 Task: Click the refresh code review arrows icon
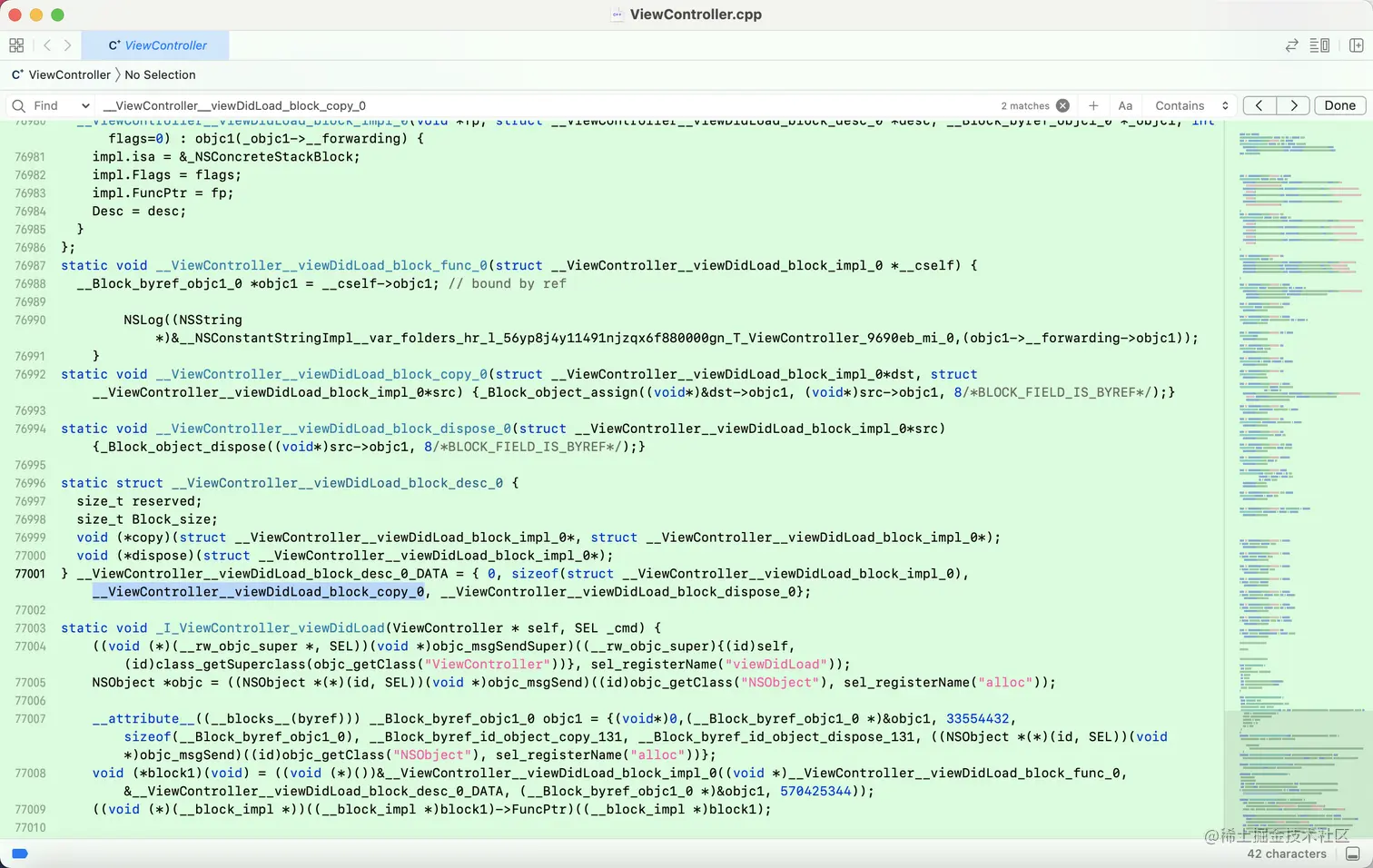tap(1291, 45)
